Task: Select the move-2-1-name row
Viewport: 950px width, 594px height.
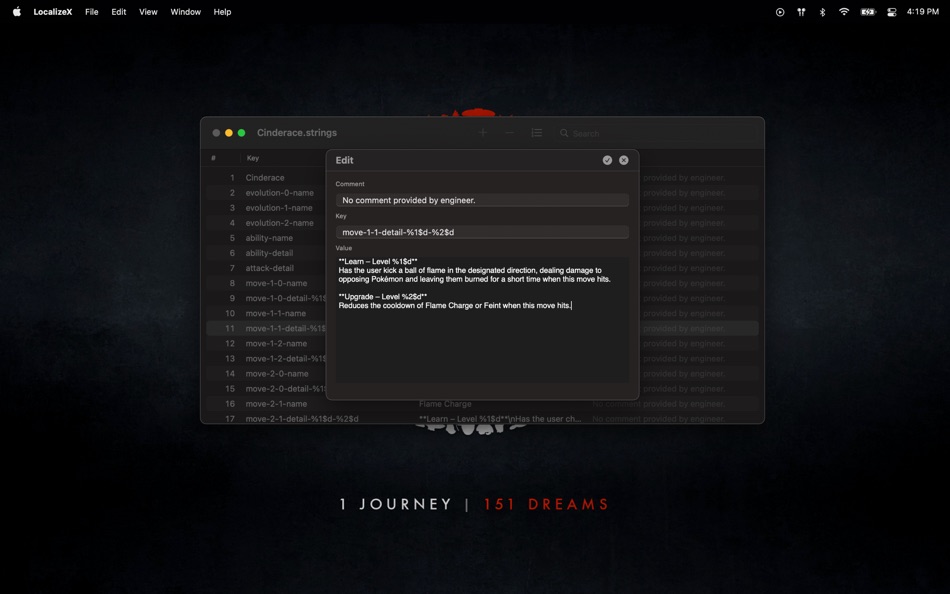Action: pos(482,404)
